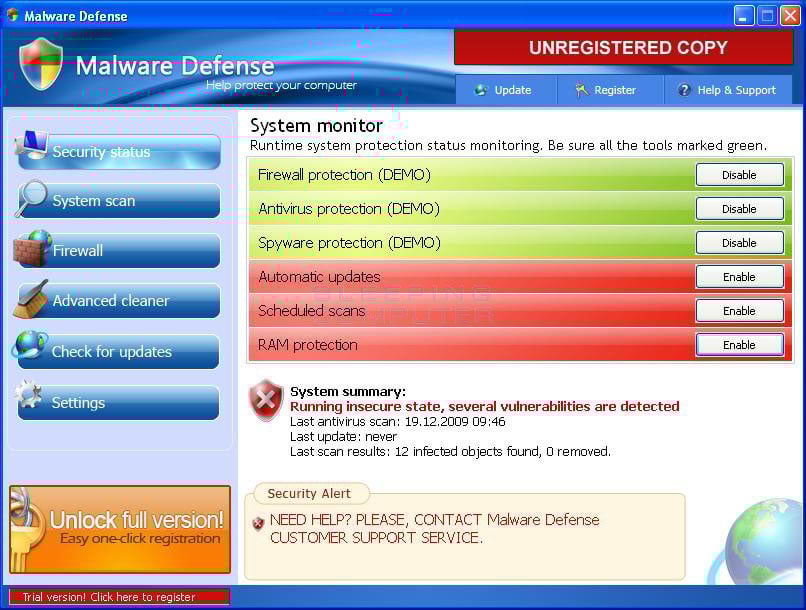Screen dimensions: 806x610
Task: Disable Firewall protection
Action: tap(739, 175)
